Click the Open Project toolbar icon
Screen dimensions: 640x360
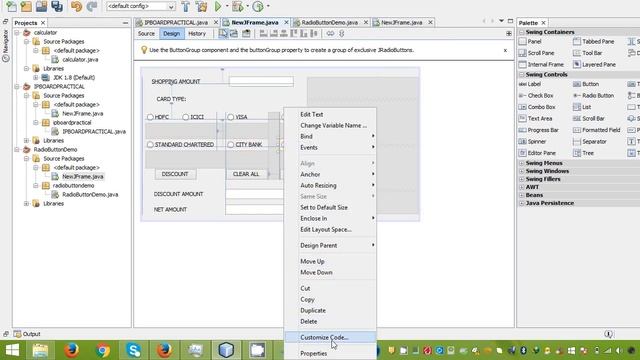tap(41, 6)
